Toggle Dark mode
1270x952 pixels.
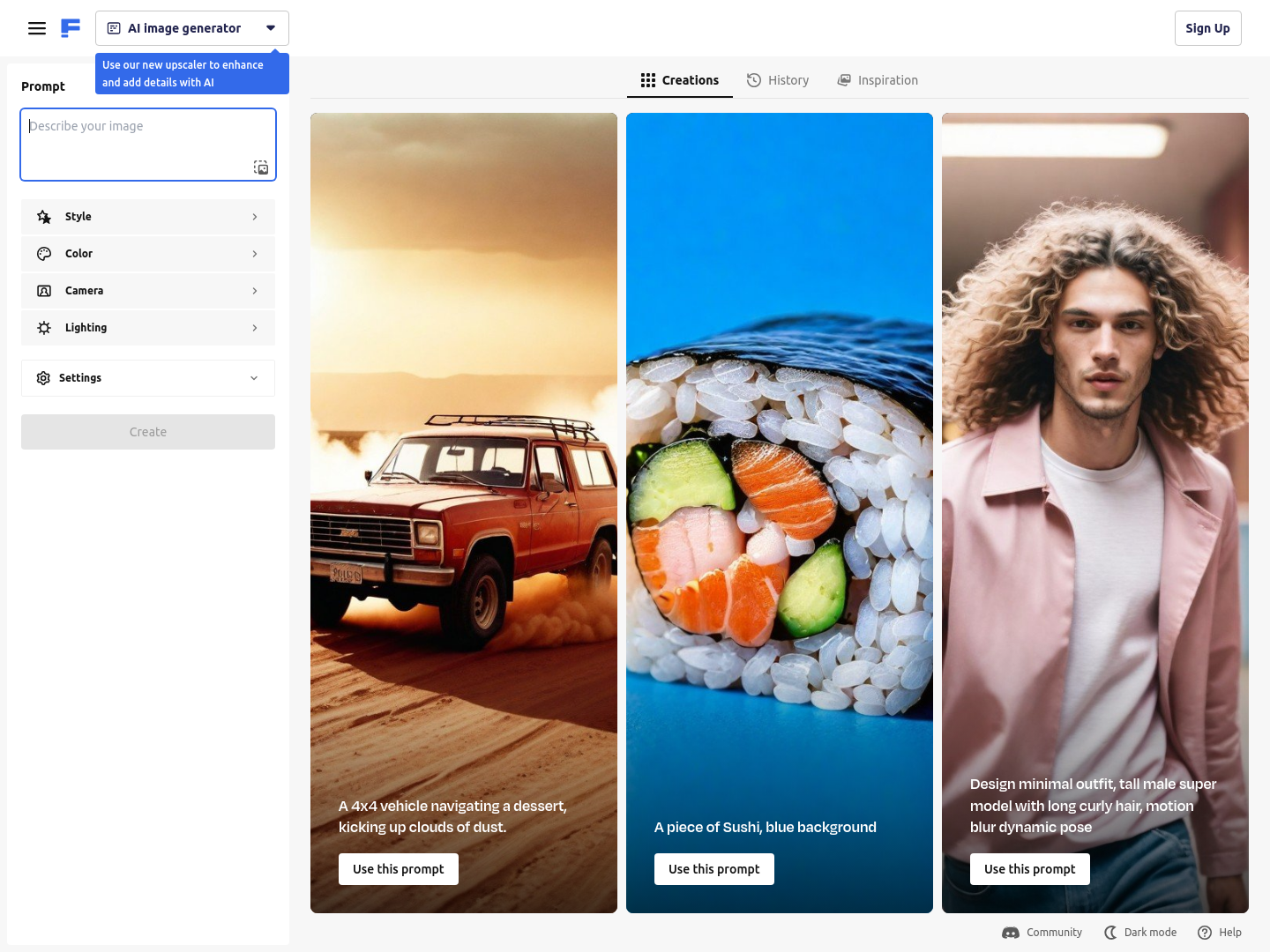pyautogui.click(x=1140, y=933)
